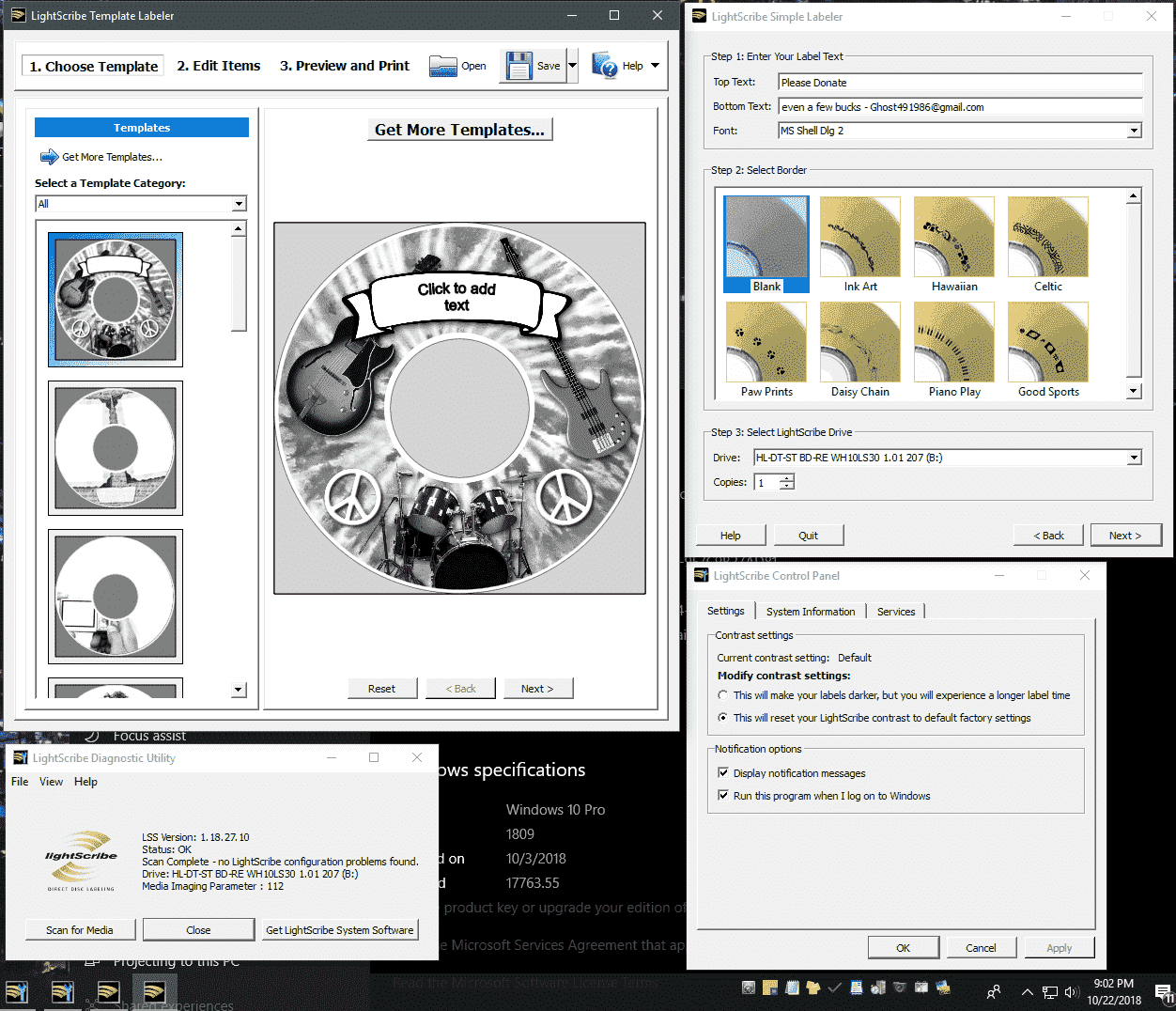Viewport: 1176px width, 1011px height.
Task: Select the Good Sports border
Action: (1047, 350)
